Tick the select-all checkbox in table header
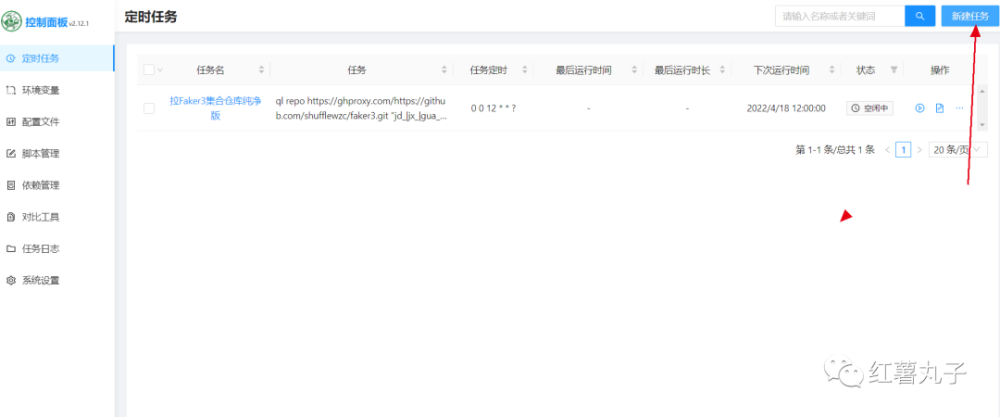Screen dimensions: 1000x417 pos(149,70)
